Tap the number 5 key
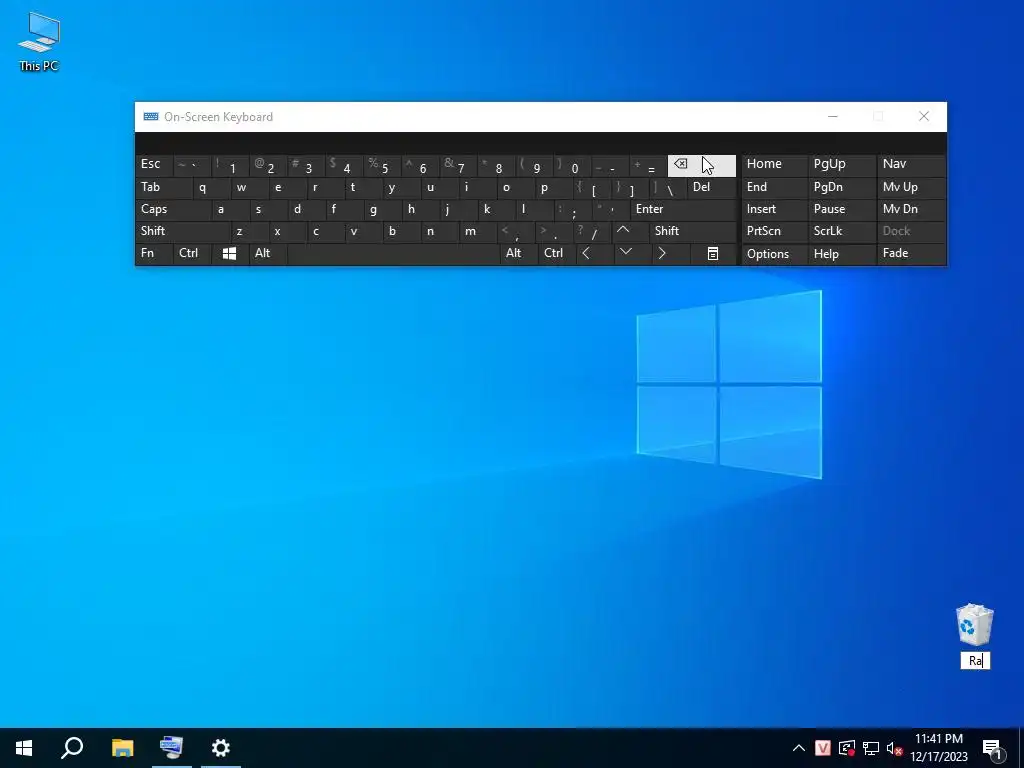Viewport: 1024px width, 768px height. click(382, 165)
